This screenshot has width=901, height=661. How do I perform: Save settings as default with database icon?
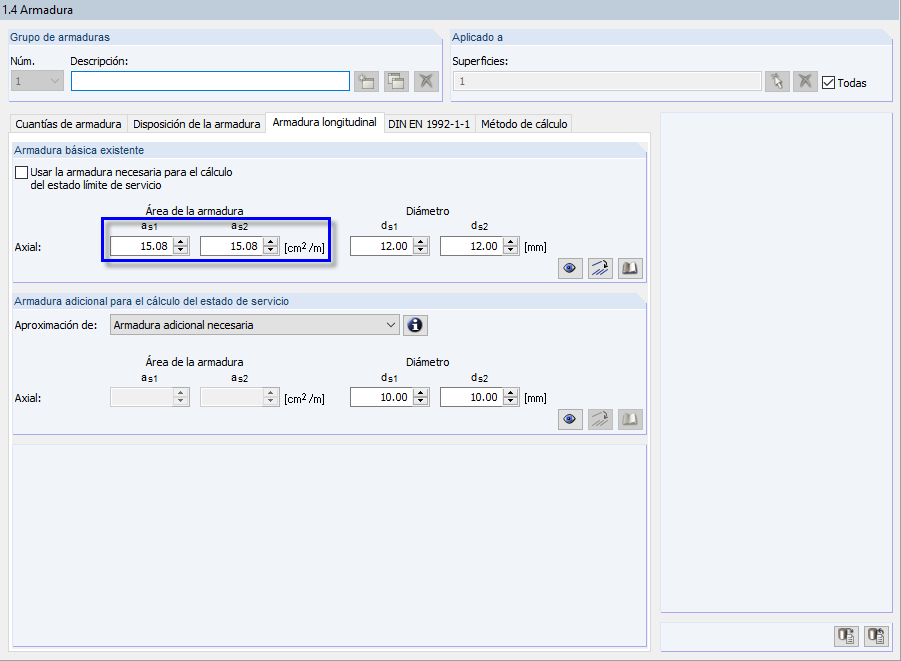845,636
